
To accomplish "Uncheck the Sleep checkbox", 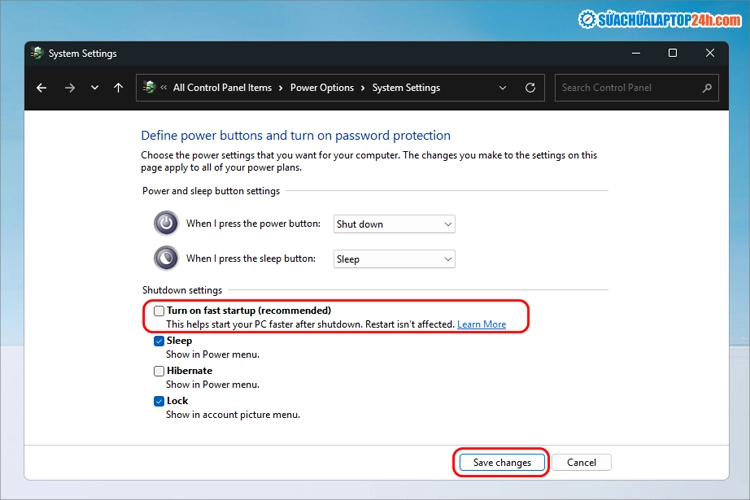I will coord(159,341).
